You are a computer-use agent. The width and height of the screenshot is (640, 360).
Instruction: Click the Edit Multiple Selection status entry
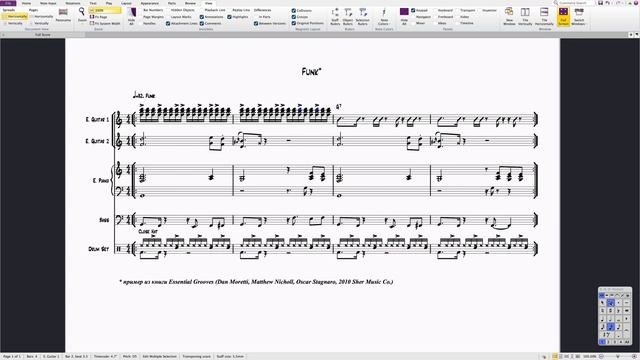point(159,356)
